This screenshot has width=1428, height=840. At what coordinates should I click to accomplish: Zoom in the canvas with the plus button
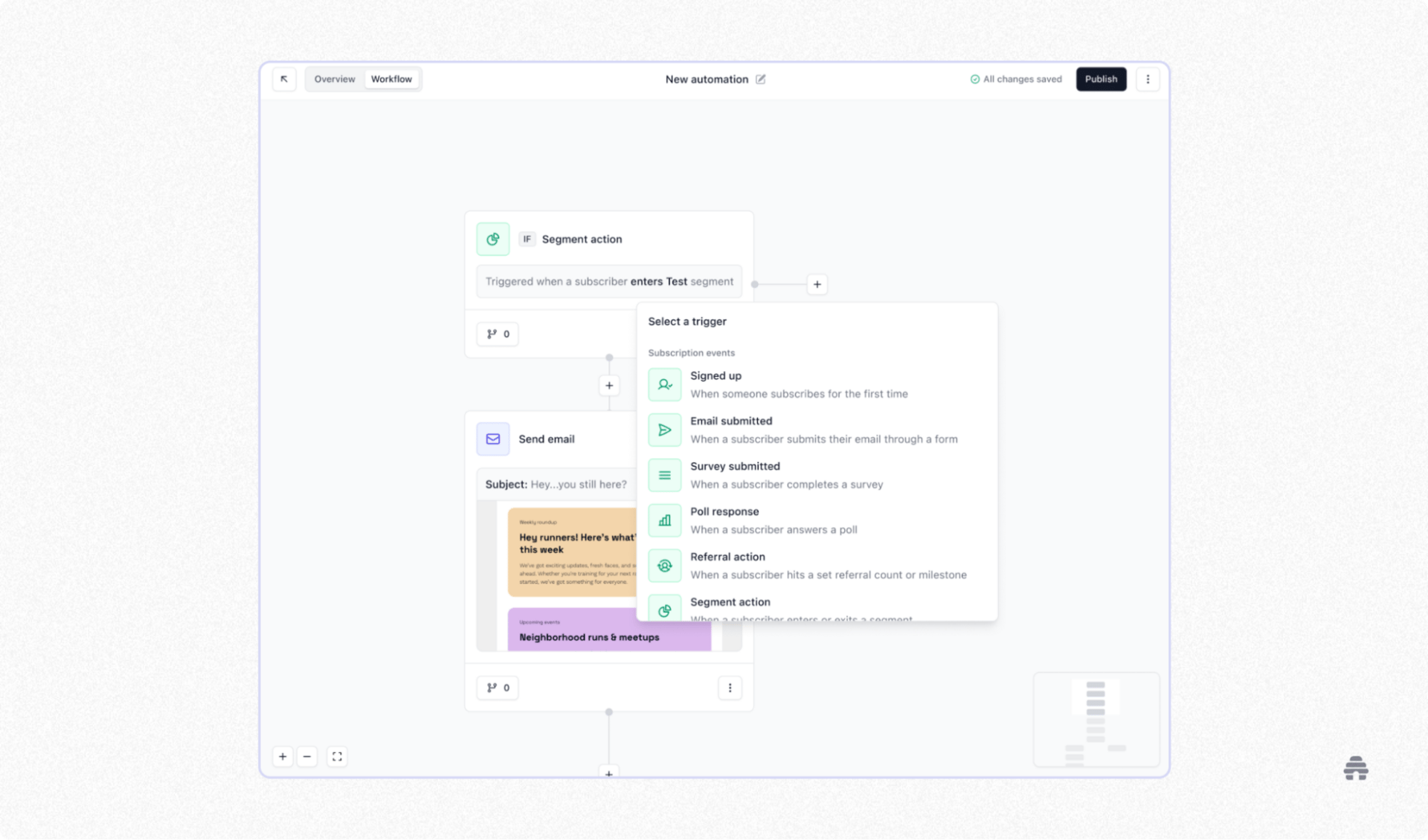(x=283, y=756)
